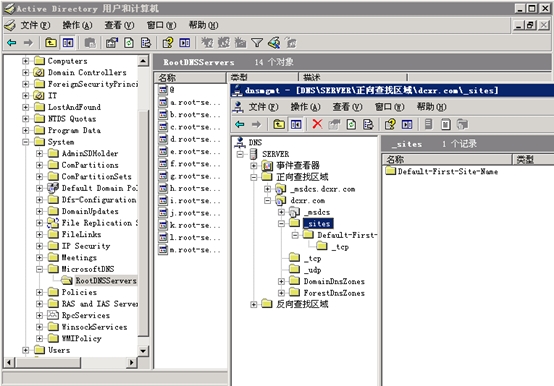Click the refresh icon in Active Directory toolbar
This screenshot has height=386, width=554.
point(129,43)
